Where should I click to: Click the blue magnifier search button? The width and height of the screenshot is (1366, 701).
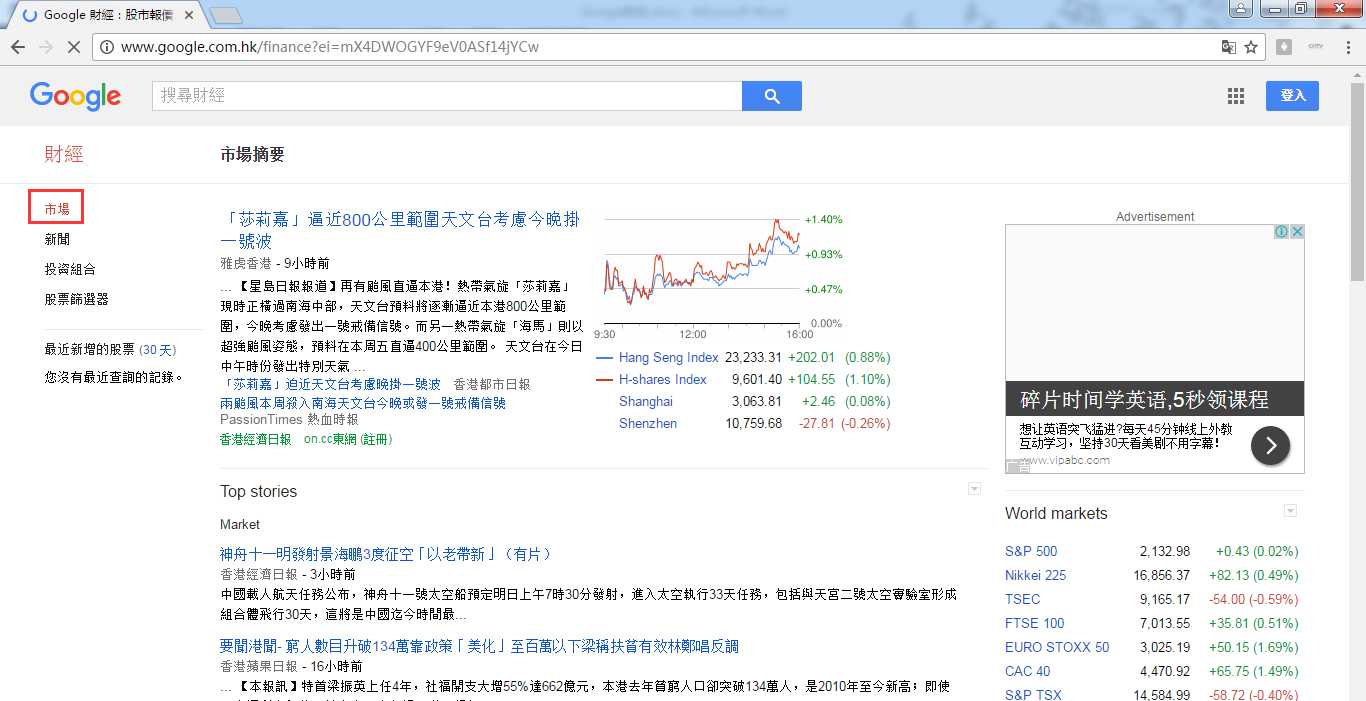[771, 96]
